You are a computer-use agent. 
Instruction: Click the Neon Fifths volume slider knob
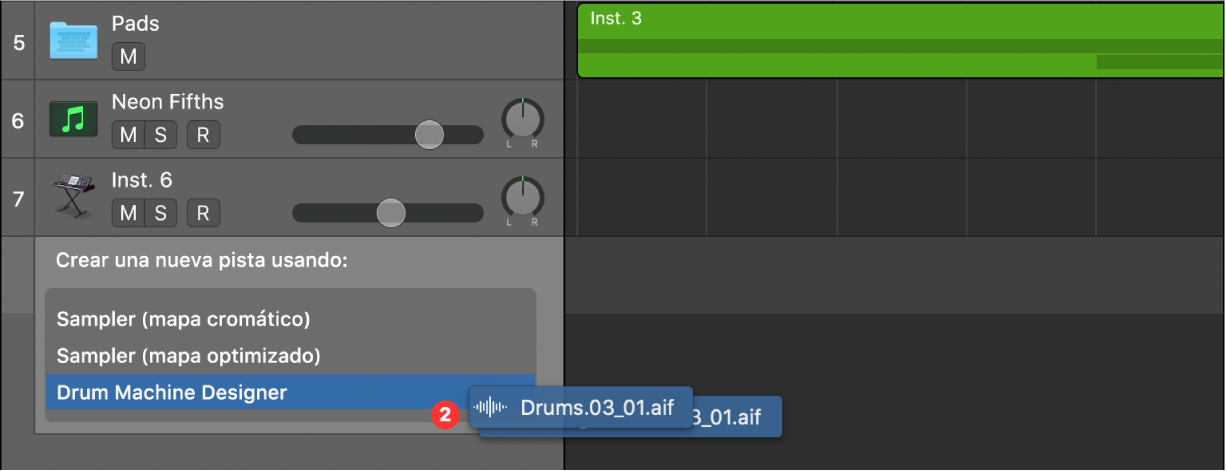429,134
